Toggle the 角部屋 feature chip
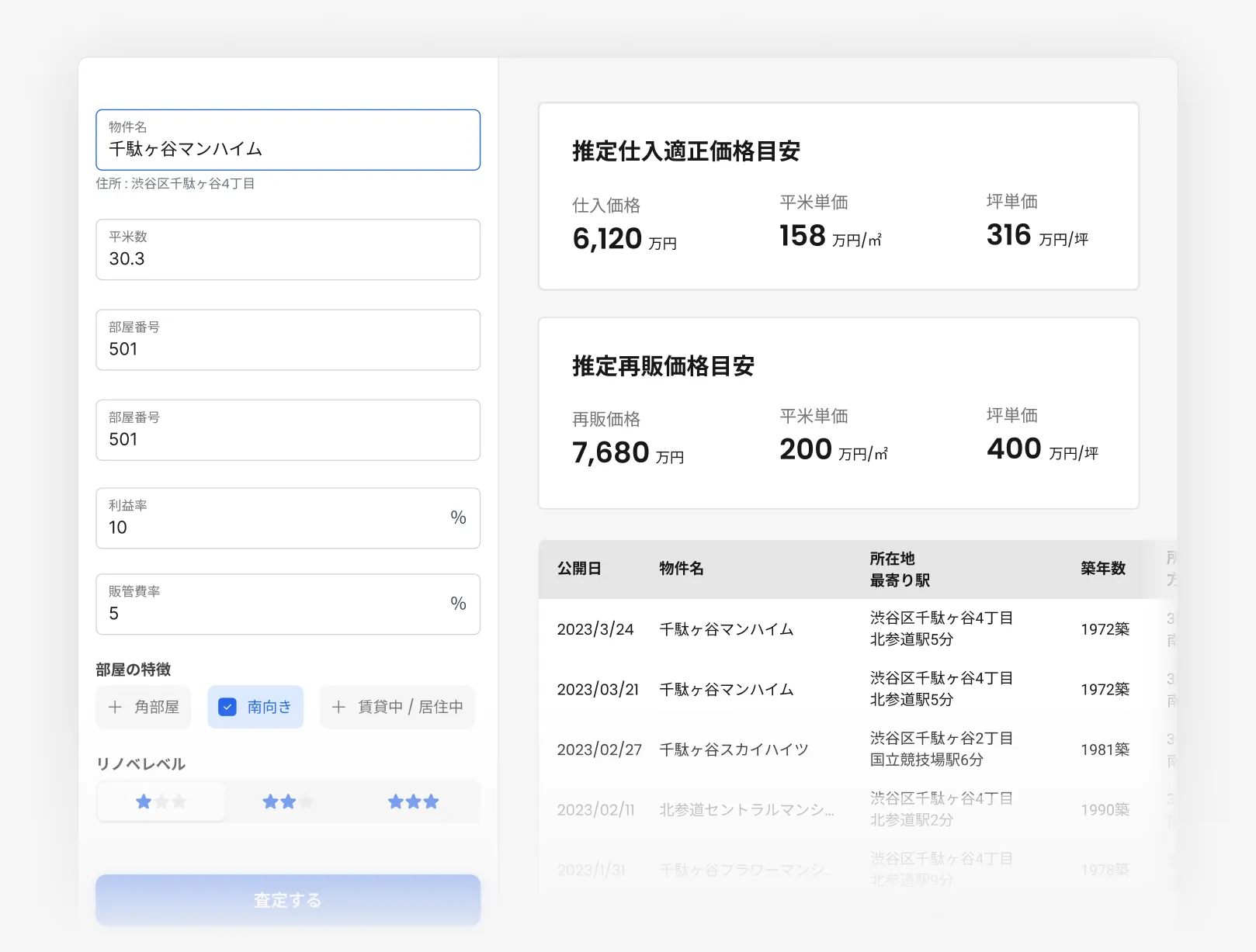The width and height of the screenshot is (1256, 952). click(144, 707)
